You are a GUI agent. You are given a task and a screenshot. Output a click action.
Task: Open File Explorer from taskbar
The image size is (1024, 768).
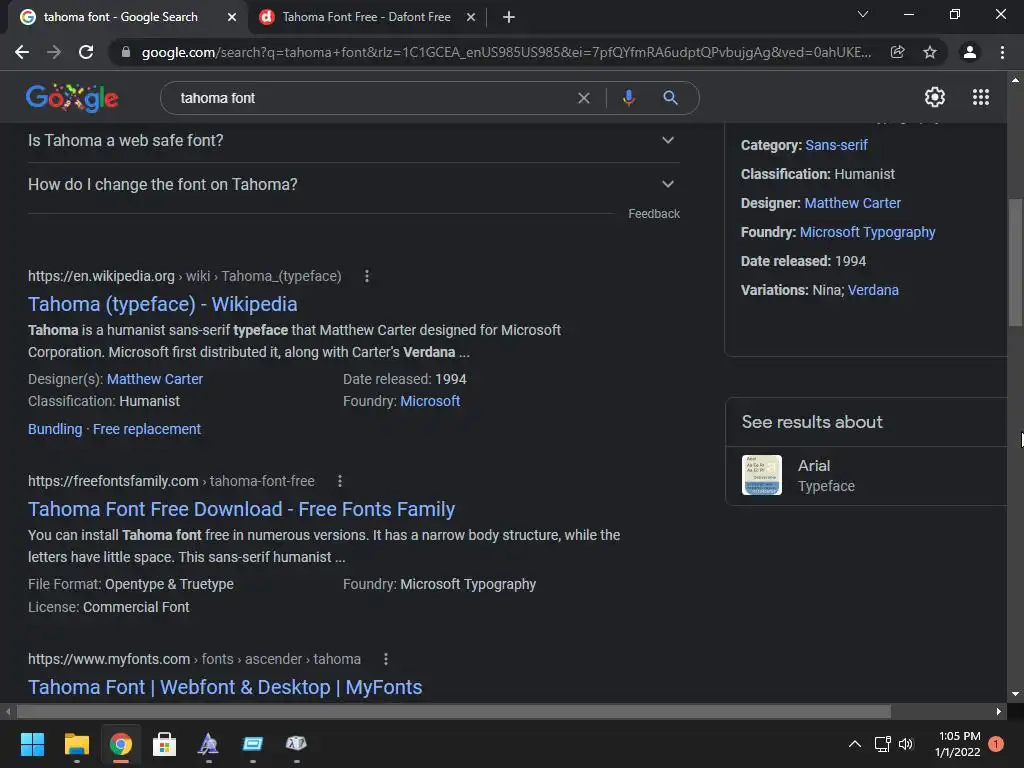coord(76,744)
